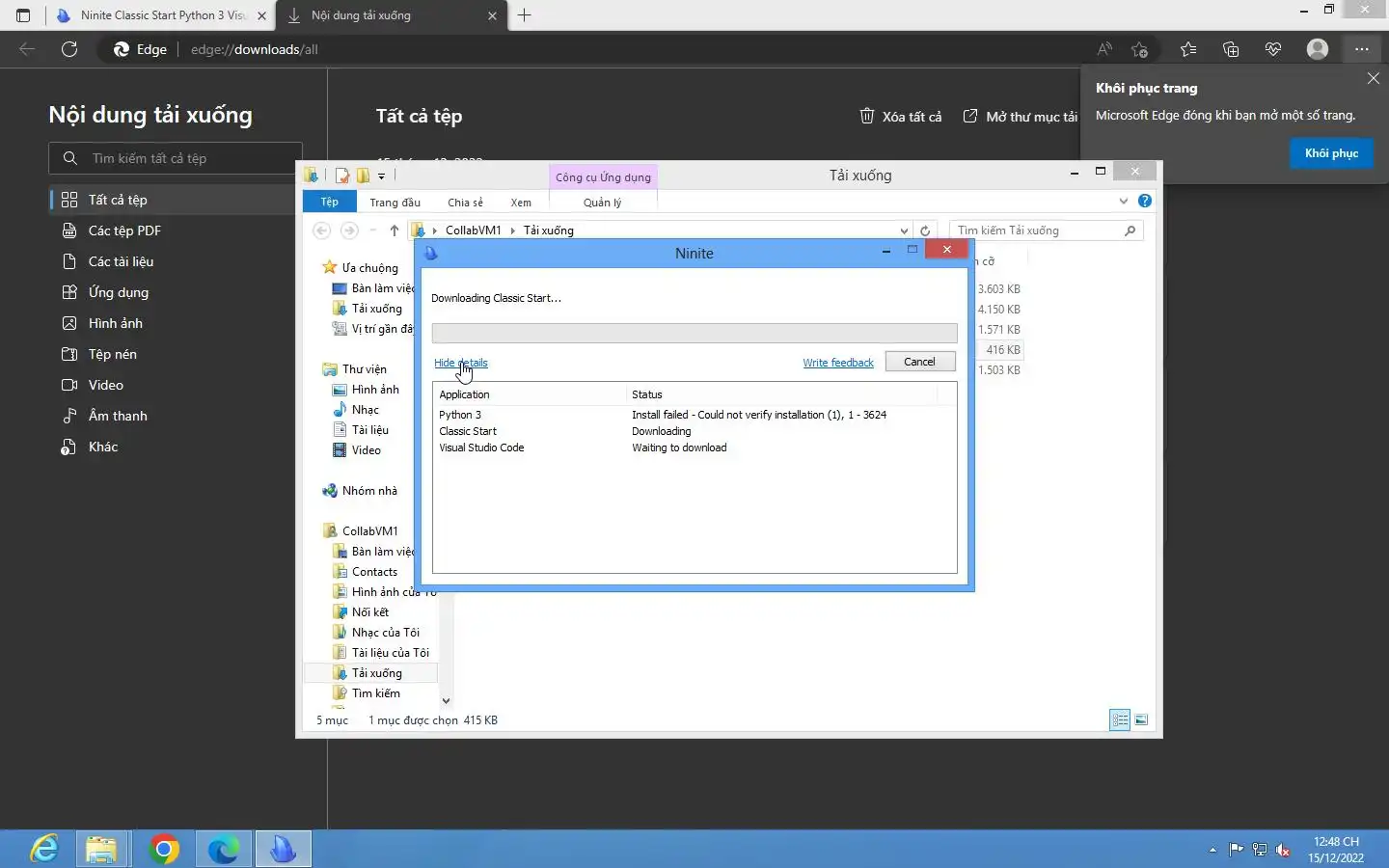Image resolution: width=1389 pixels, height=868 pixels.
Task: Close the Nội dung tải xuống tab
Action: (x=493, y=15)
